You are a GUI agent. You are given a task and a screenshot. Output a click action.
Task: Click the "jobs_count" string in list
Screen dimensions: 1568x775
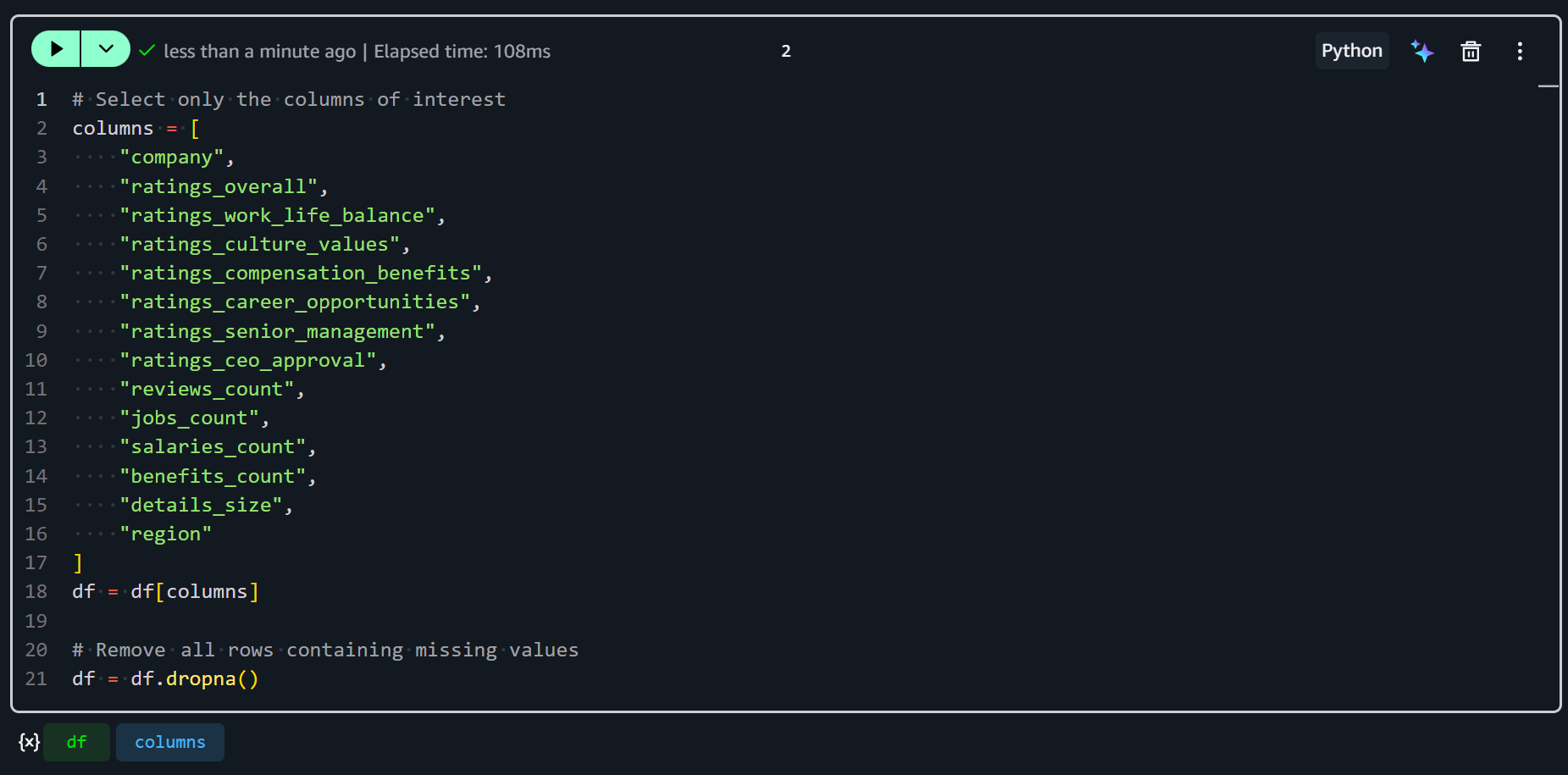tap(190, 418)
